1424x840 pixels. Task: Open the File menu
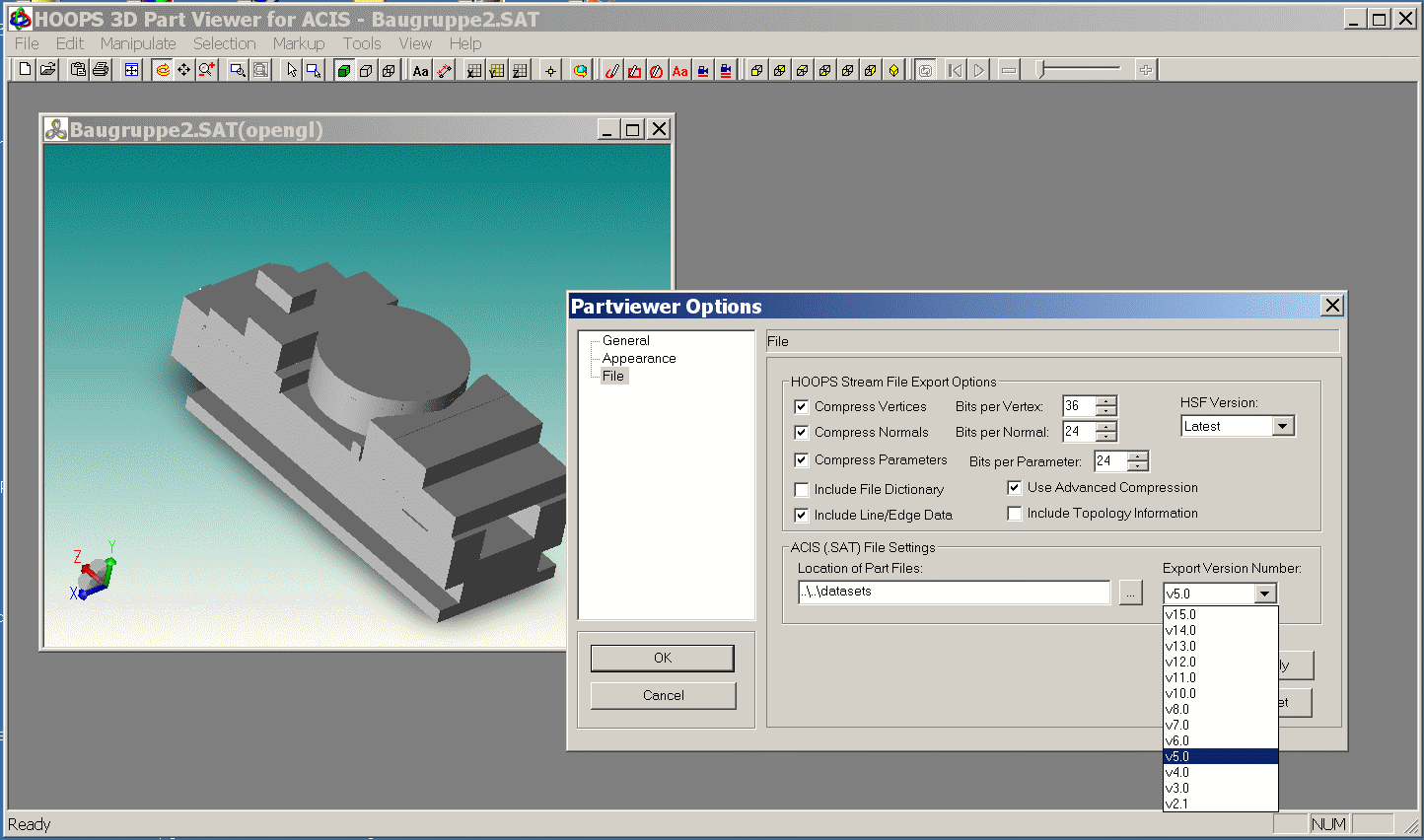click(x=27, y=43)
